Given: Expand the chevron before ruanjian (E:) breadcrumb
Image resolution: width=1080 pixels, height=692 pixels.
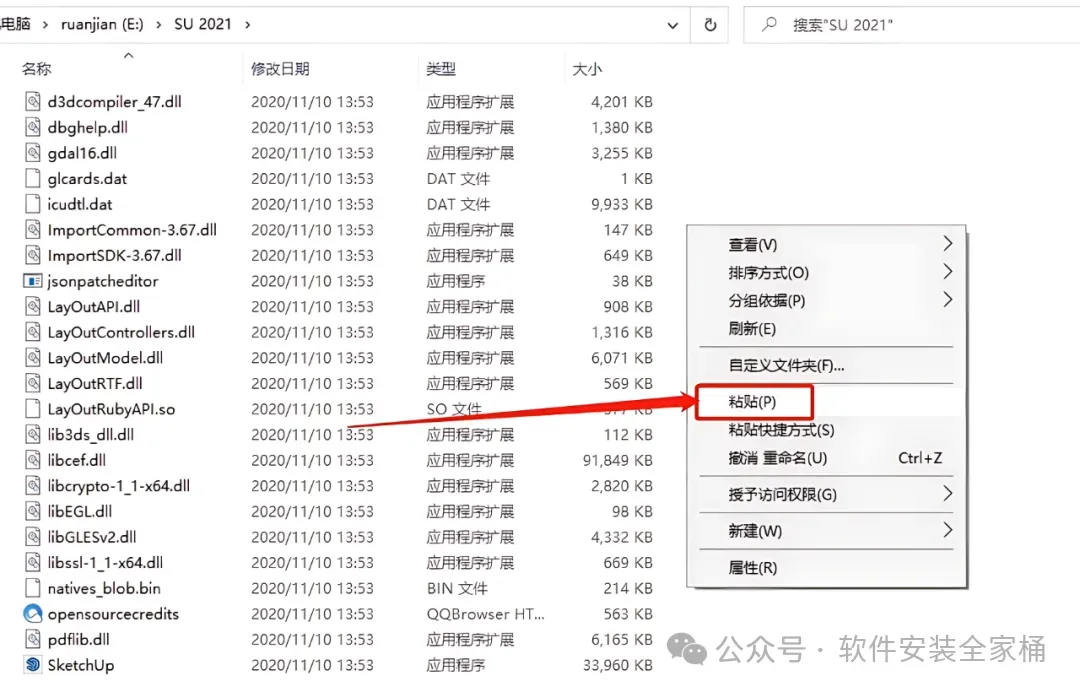Looking at the screenshot, I should coord(45,25).
